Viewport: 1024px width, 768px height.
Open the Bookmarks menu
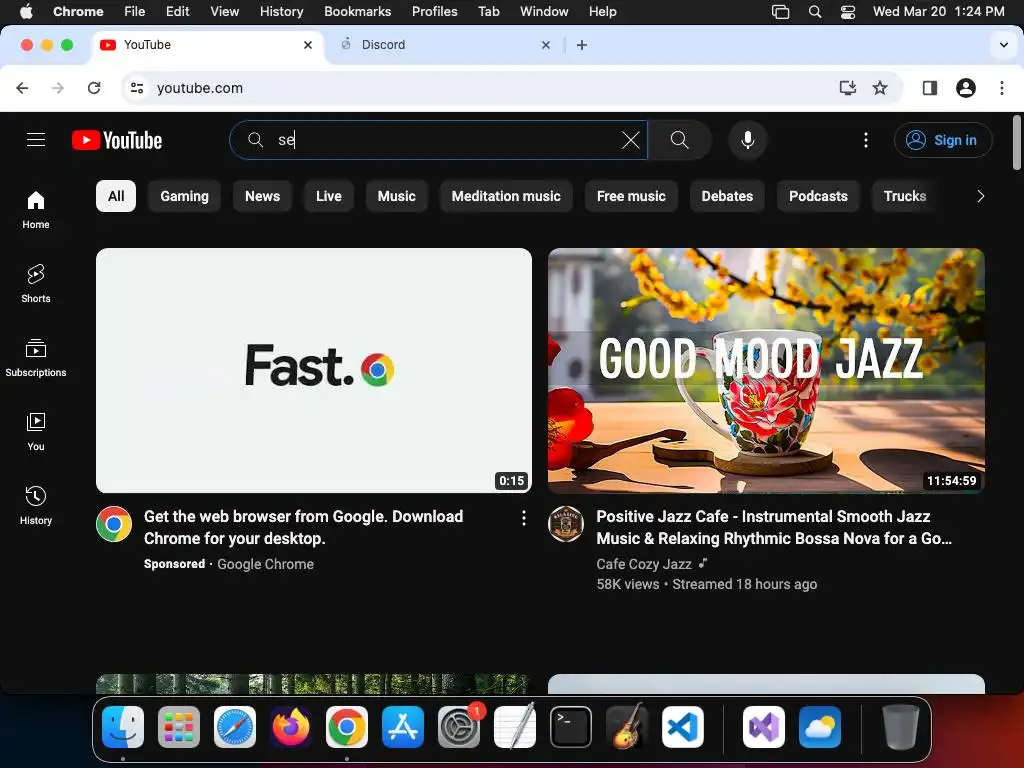(357, 11)
